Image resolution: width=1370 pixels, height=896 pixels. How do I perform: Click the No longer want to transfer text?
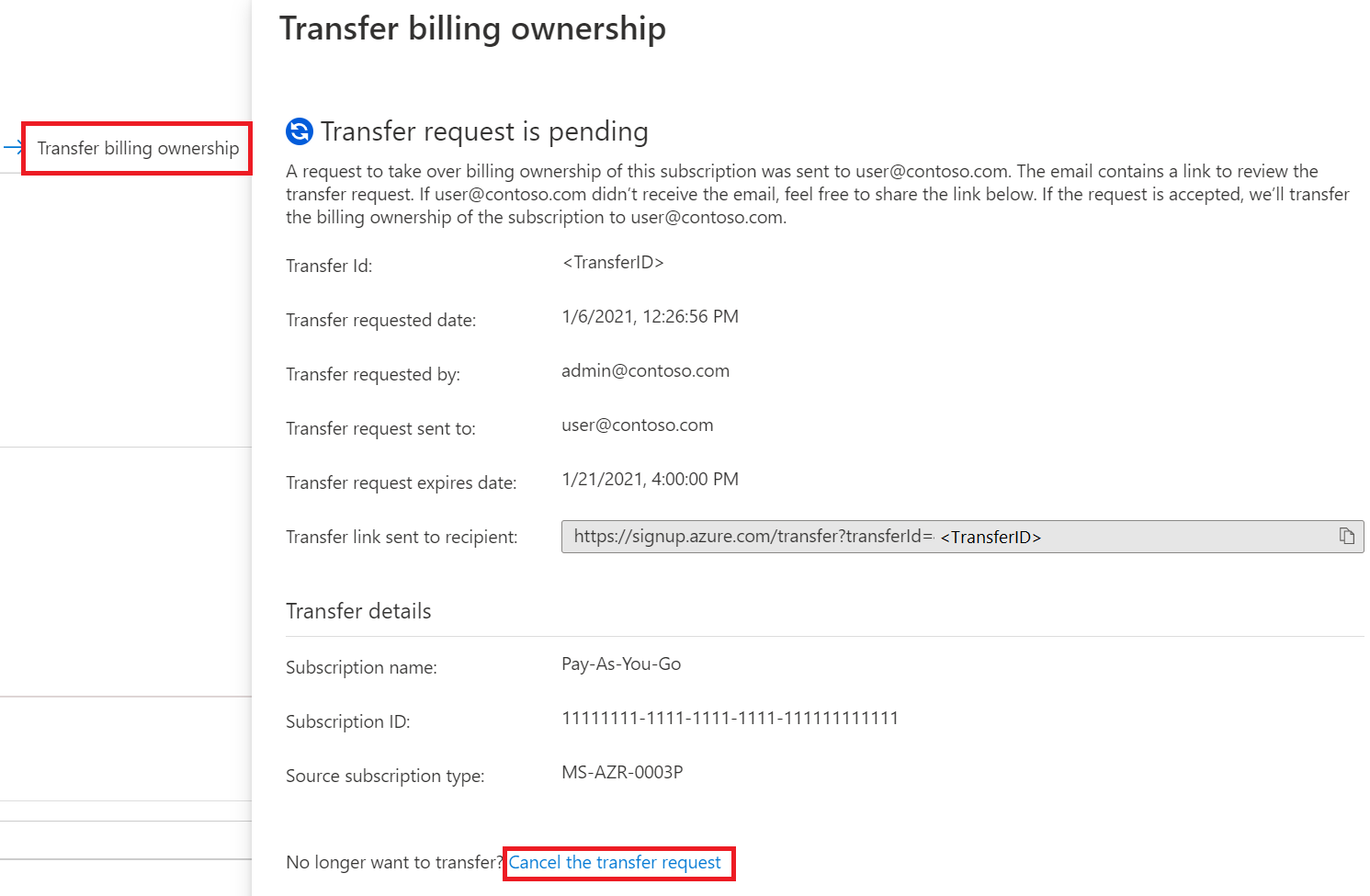point(395,862)
